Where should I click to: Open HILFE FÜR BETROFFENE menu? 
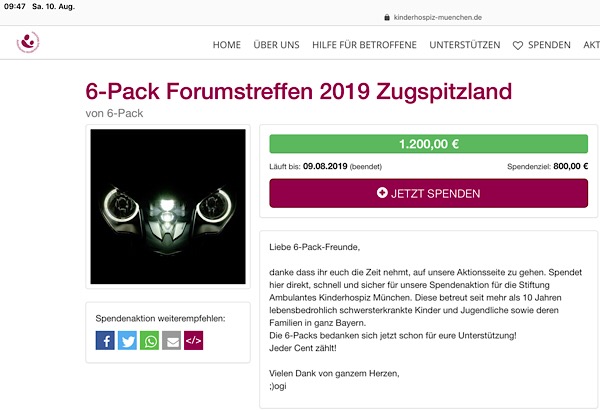click(364, 45)
